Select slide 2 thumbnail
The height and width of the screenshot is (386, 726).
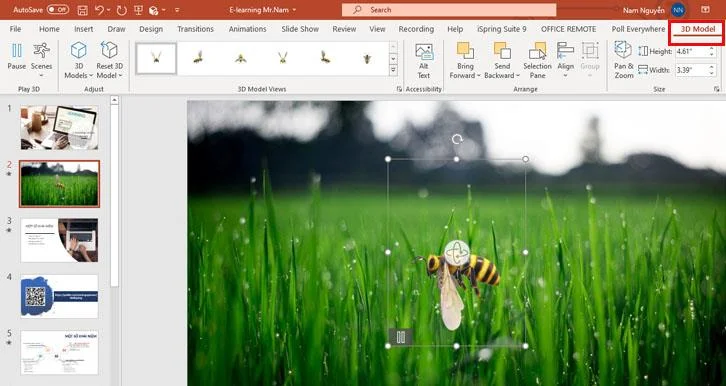[59, 184]
